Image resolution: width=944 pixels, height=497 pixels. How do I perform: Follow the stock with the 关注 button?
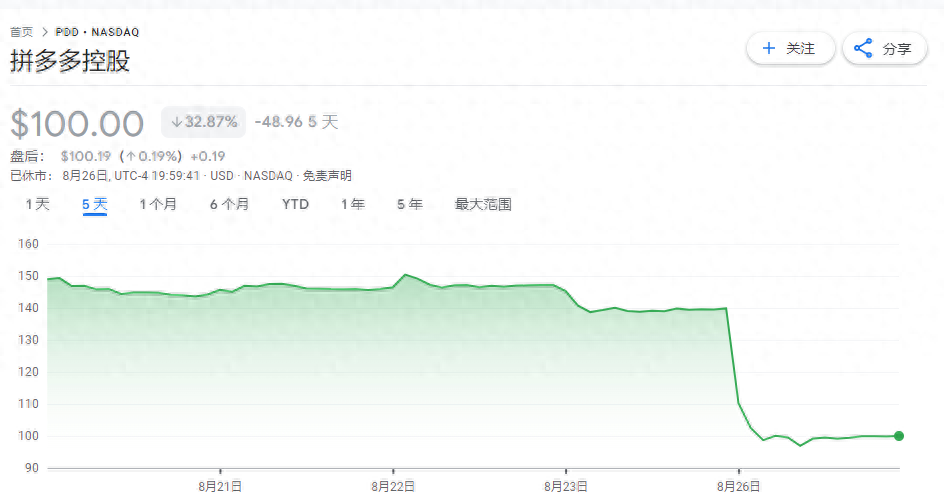click(790, 48)
